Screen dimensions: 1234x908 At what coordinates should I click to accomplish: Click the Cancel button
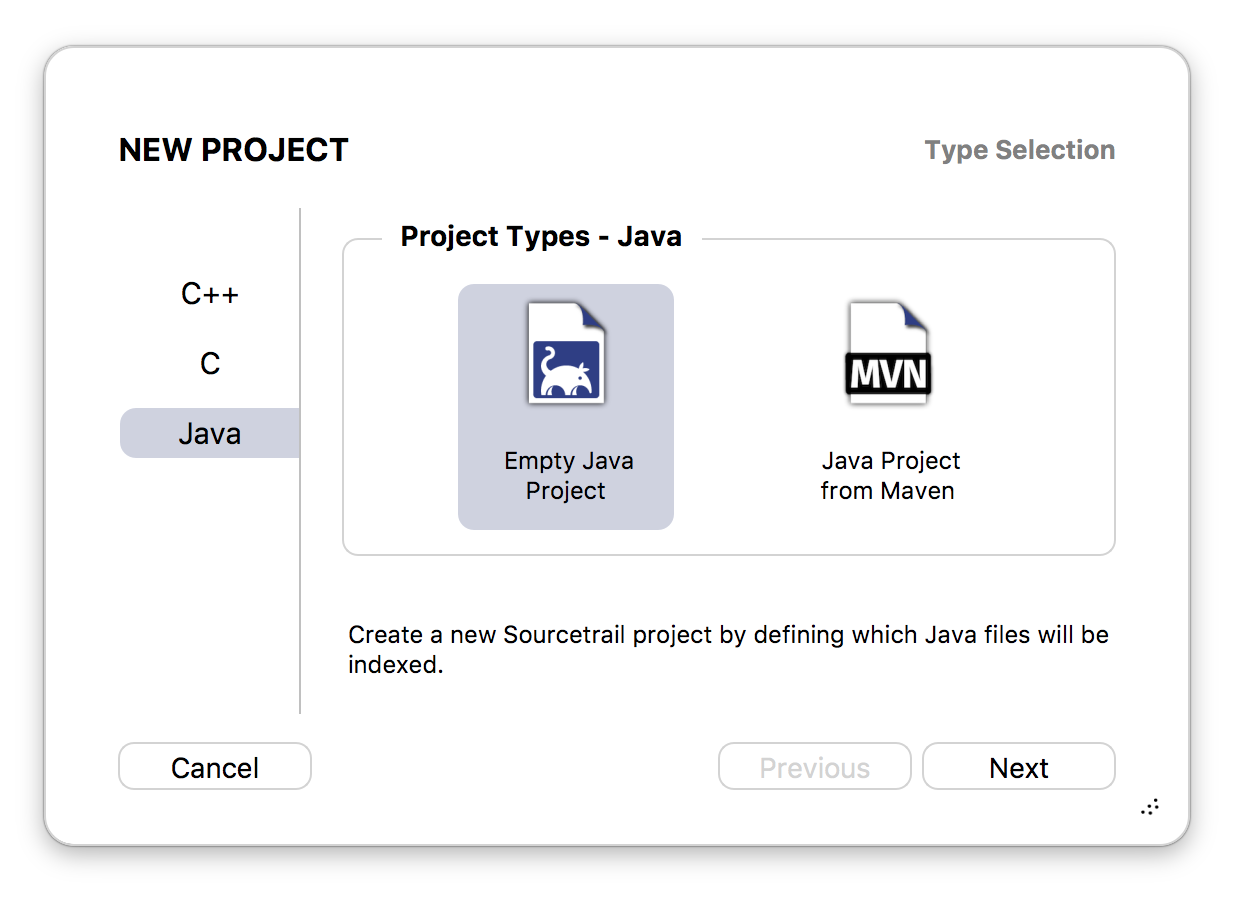(215, 767)
